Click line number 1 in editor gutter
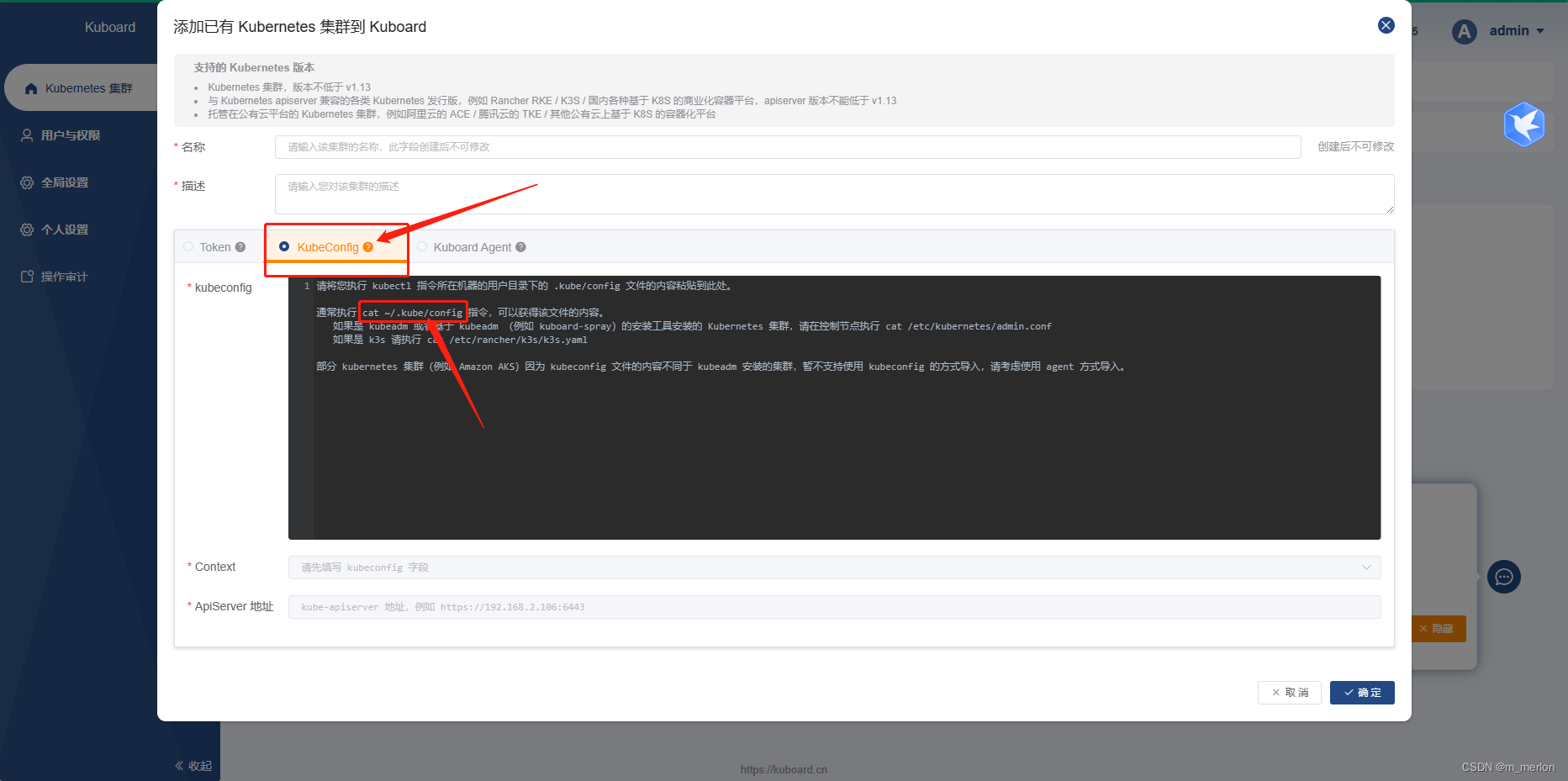 [307, 286]
